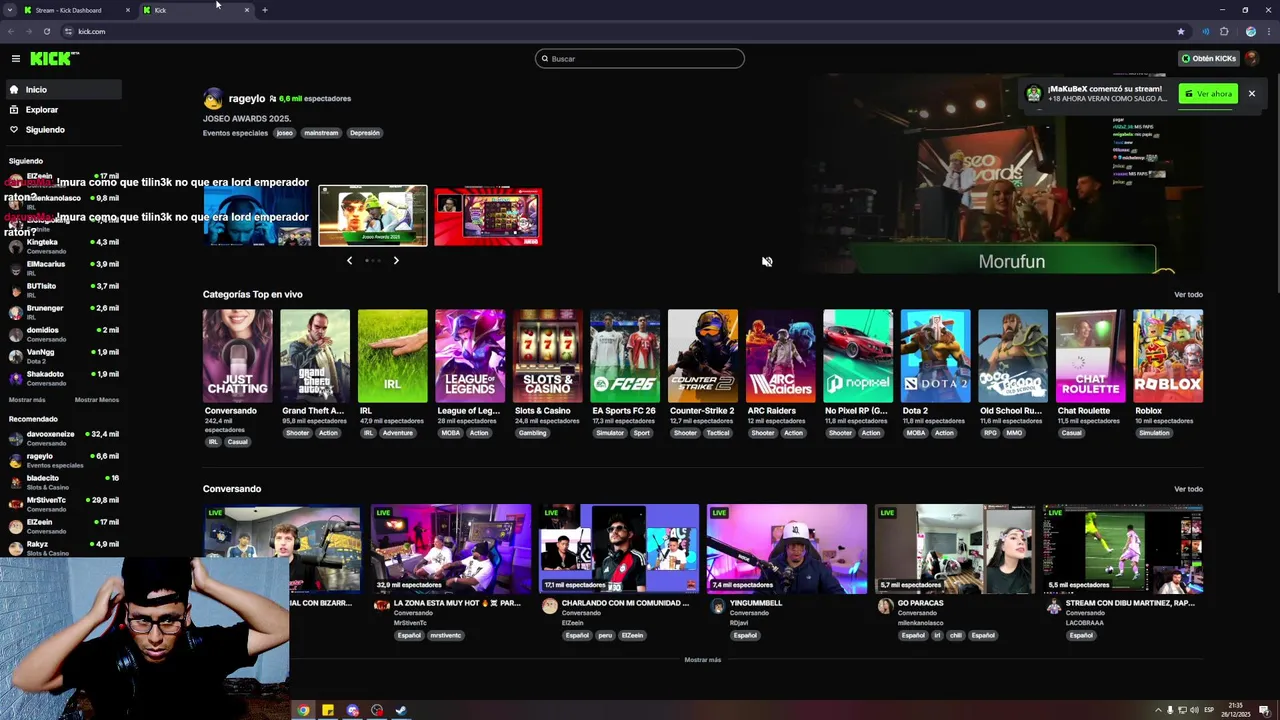Open Google Chrome in taskbar
The image size is (1280, 720).
pos(303,711)
